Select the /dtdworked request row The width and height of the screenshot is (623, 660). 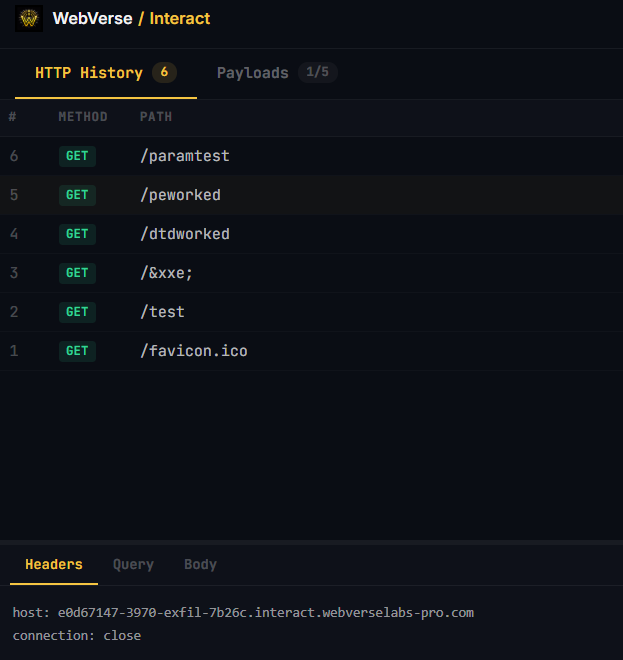click(312, 234)
